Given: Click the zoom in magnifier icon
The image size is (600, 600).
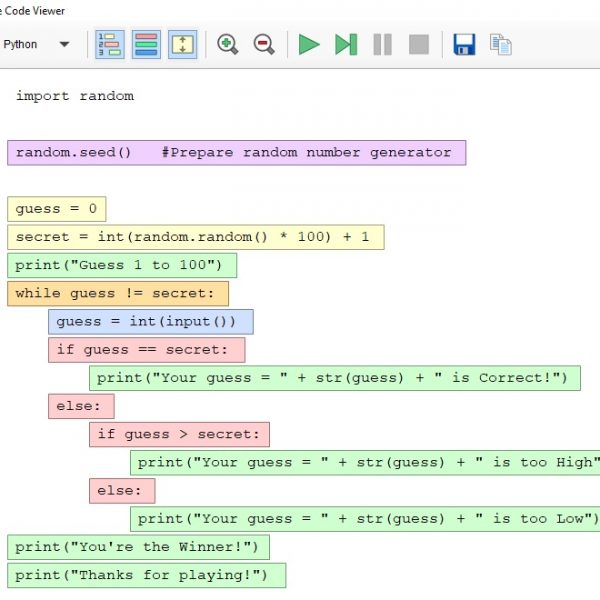Looking at the screenshot, I should [x=228, y=44].
